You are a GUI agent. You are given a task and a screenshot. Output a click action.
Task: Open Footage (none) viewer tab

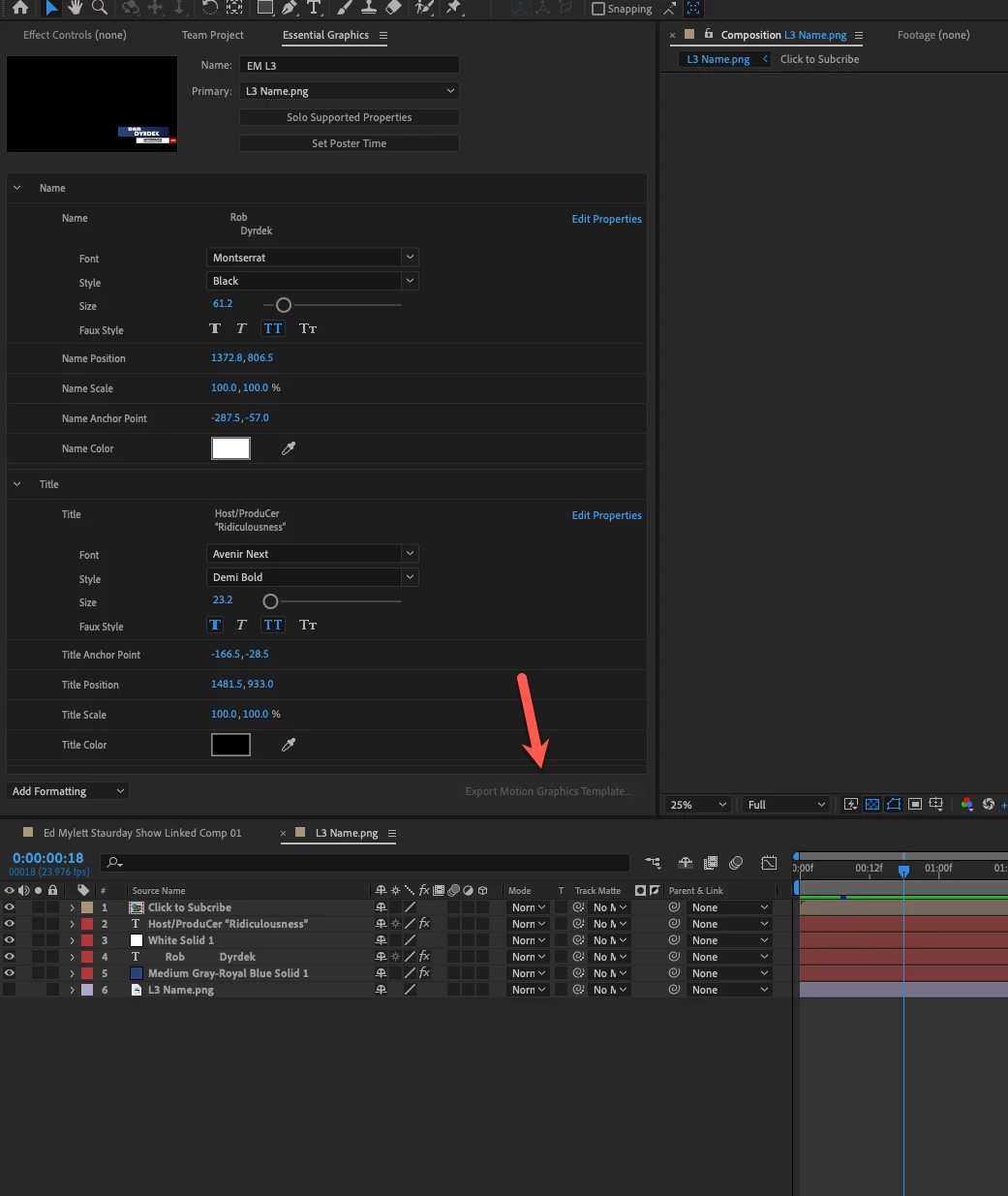click(x=933, y=35)
